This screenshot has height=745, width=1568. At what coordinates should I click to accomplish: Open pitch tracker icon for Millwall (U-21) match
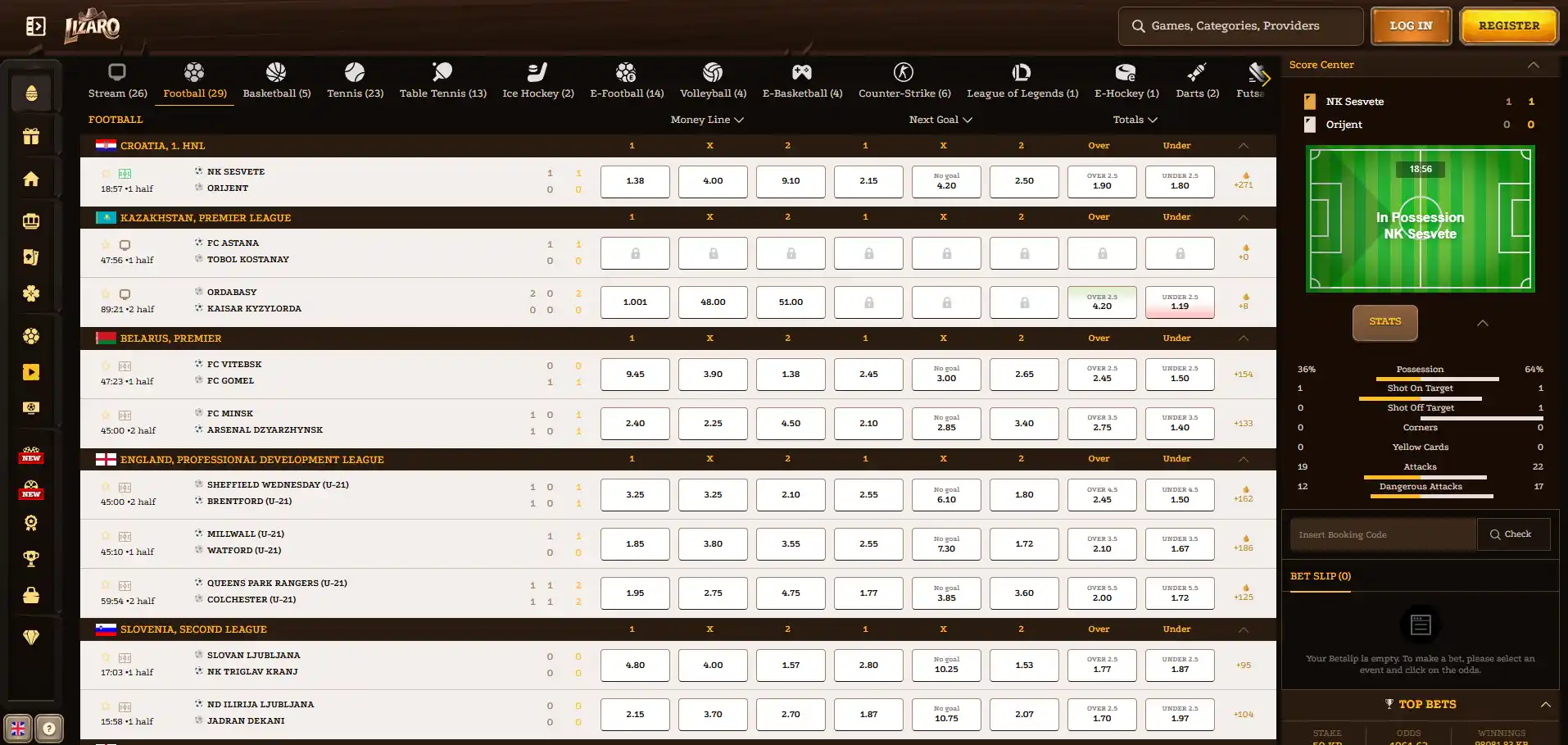(125, 537)
